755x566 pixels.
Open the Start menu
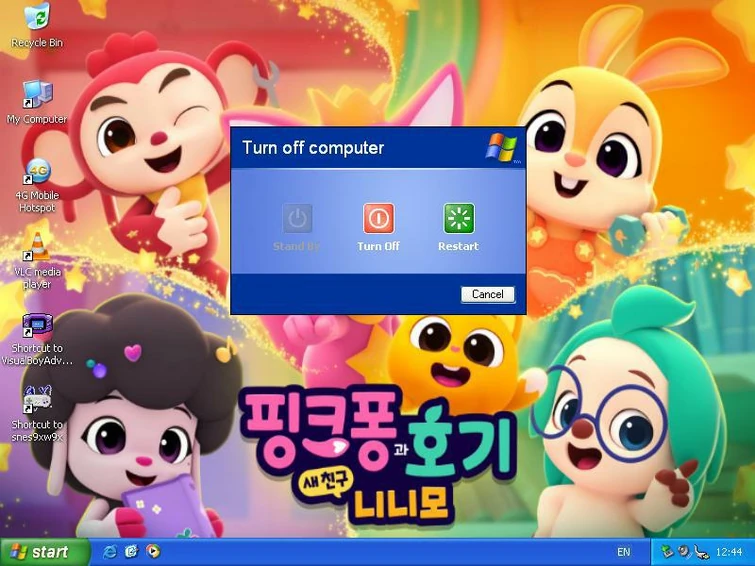click(44, 552)
